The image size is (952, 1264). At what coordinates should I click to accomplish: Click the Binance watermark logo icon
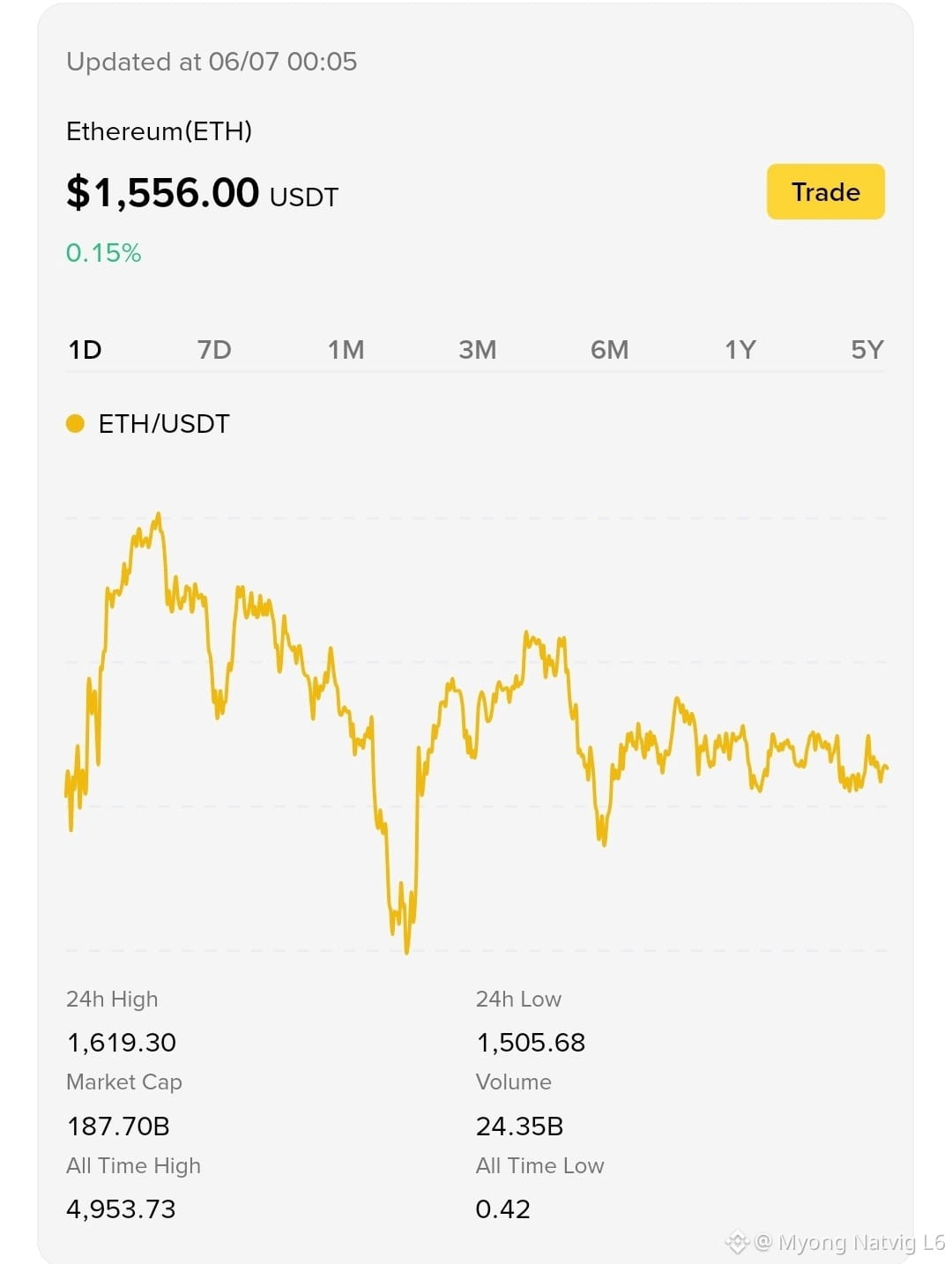point(737,1243)
